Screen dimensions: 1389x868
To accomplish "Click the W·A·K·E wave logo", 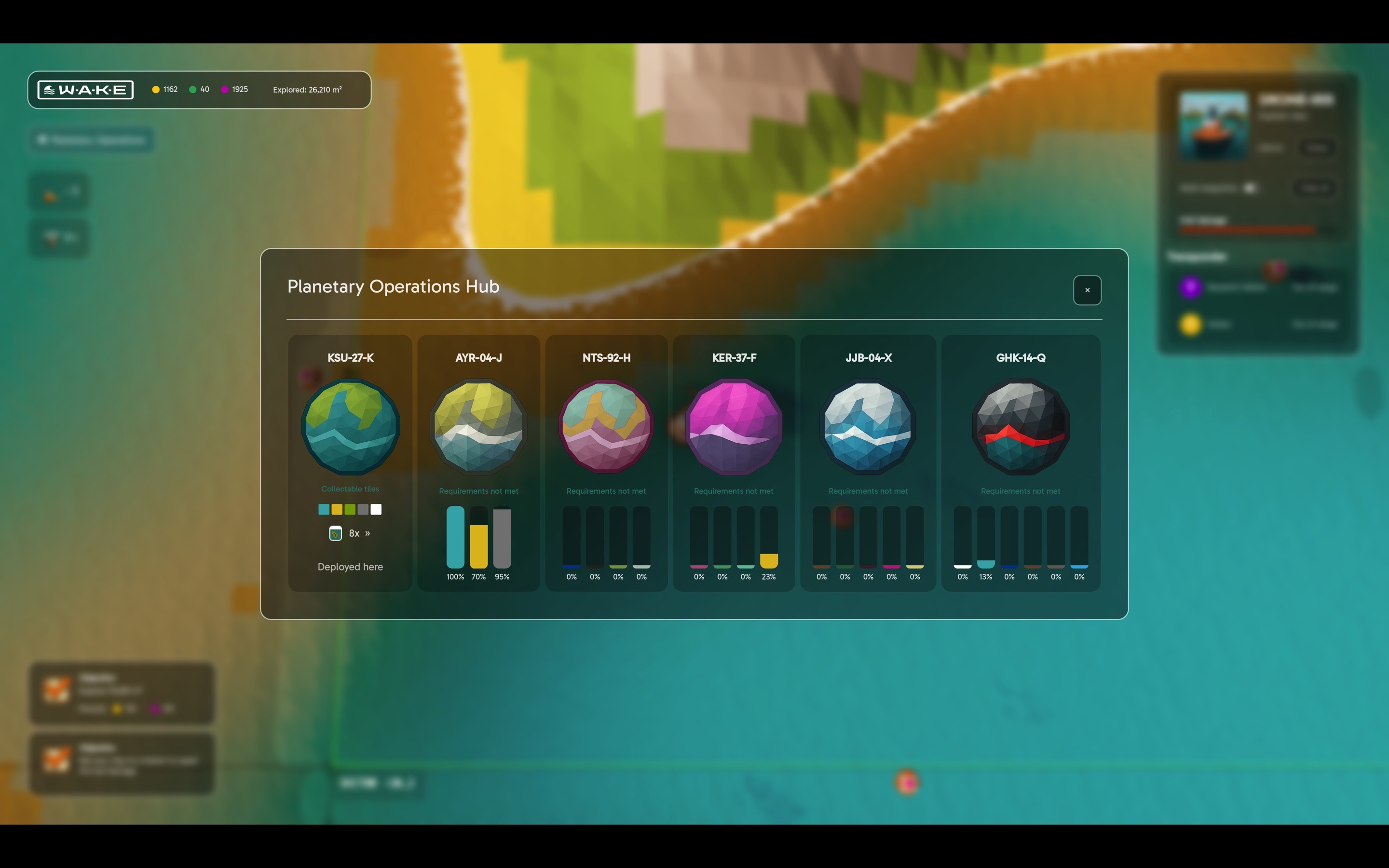I will pos(84,89).
